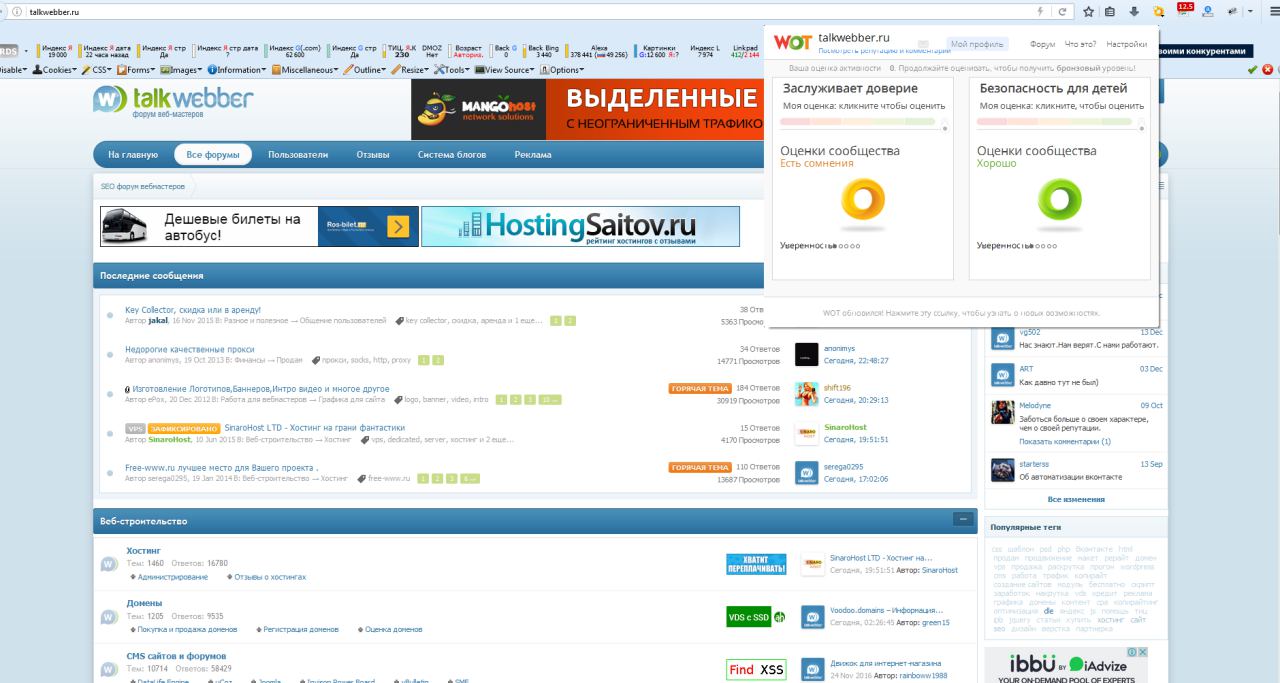Open the Resize dropdown menu
Viewport: 1280px width, 683px height.
pyautogui.click(x=411, y=70)
